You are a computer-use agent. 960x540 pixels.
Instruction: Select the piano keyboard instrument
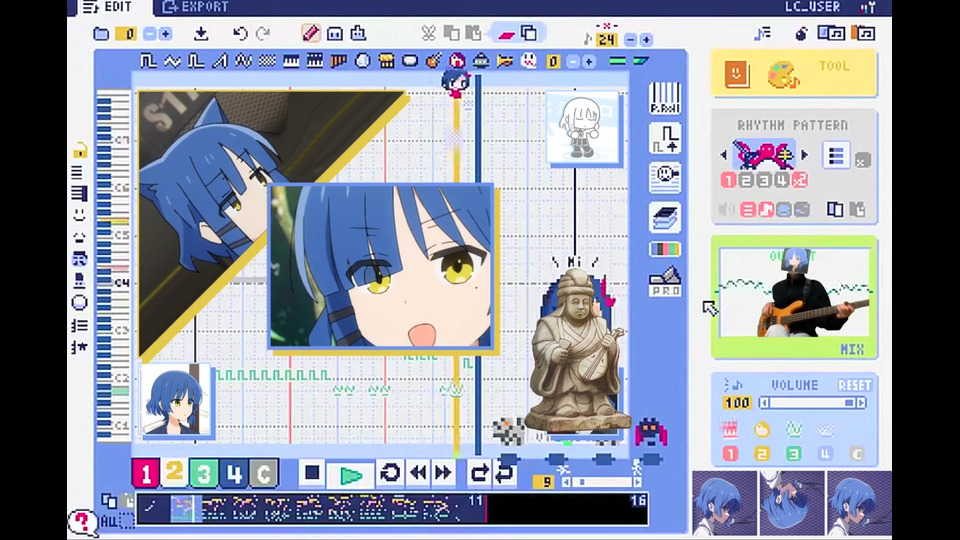[x=291, y=61]
